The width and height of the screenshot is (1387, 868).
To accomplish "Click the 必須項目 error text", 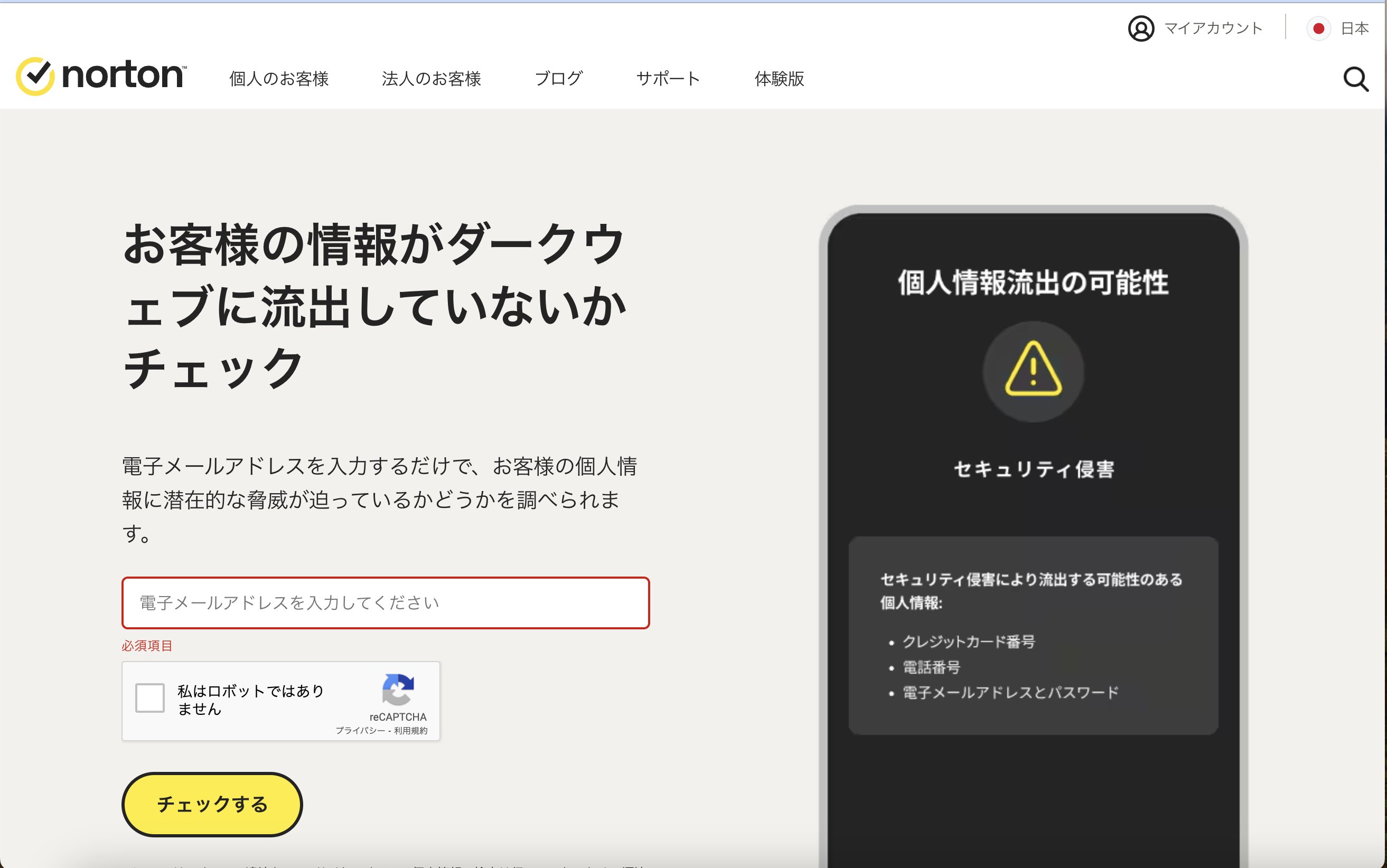I will point(147,646).
